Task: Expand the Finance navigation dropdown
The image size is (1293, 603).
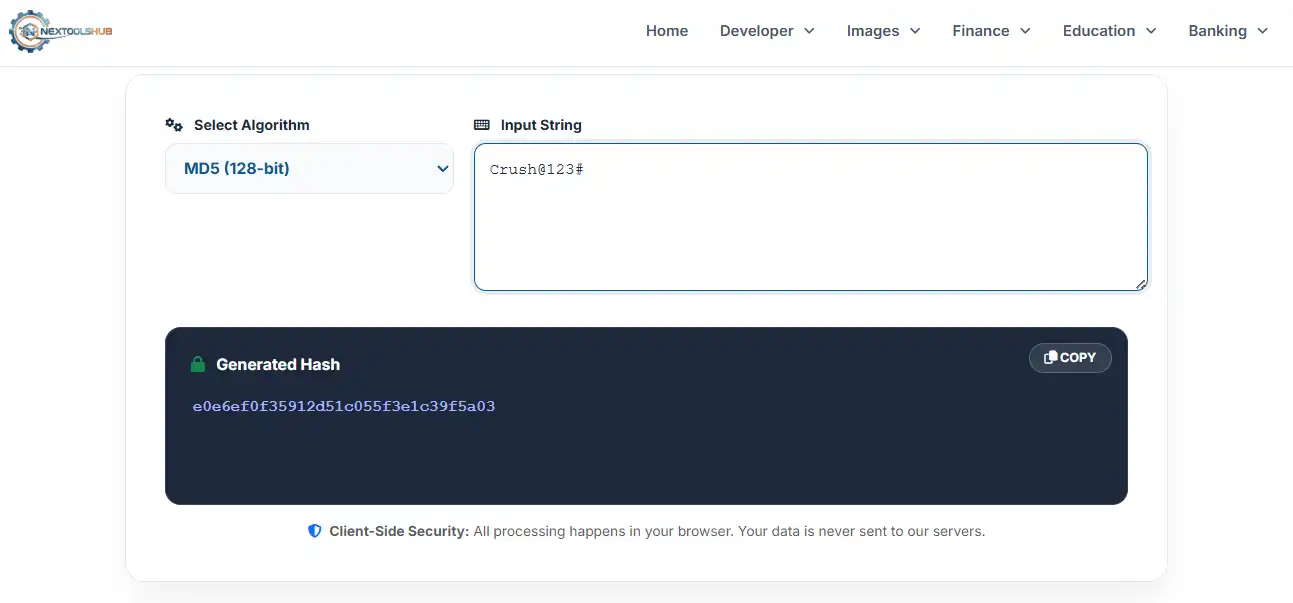Action: [x=990, y=31]
